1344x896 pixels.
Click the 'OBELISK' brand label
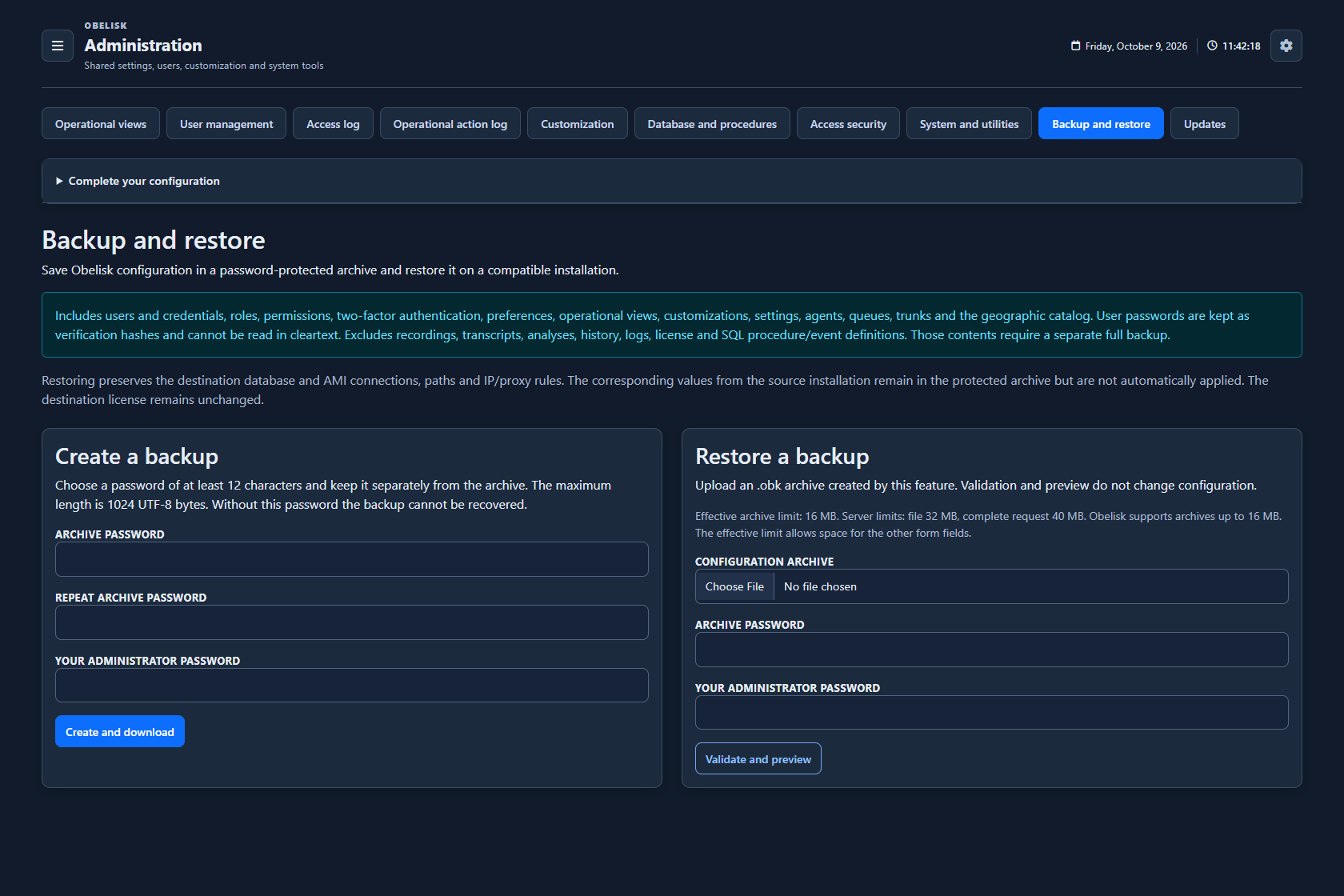coord(106,26)
